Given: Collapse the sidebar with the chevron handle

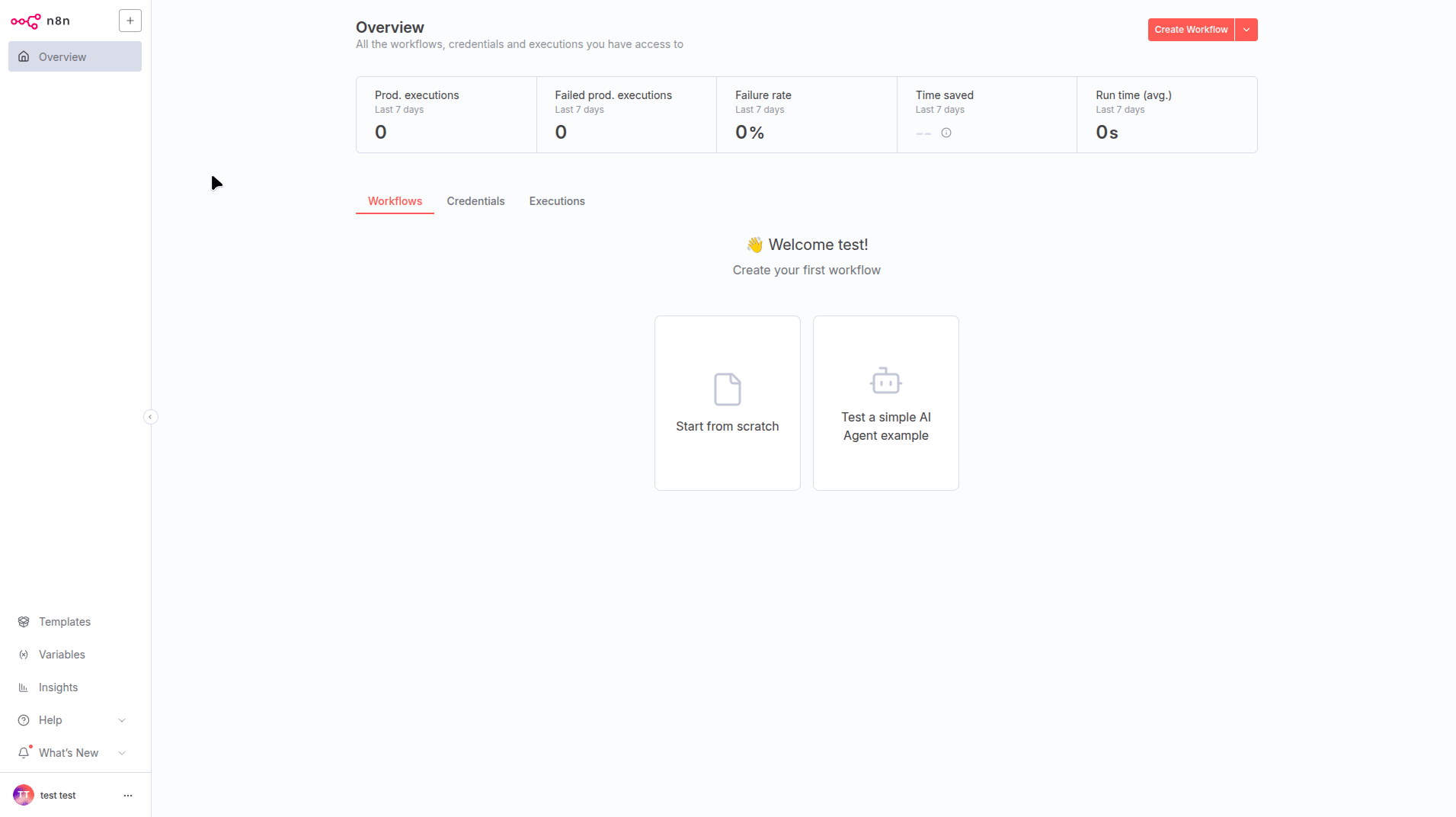Looking at the screenshot, I should pyautogui.click(x=151, y=417).
